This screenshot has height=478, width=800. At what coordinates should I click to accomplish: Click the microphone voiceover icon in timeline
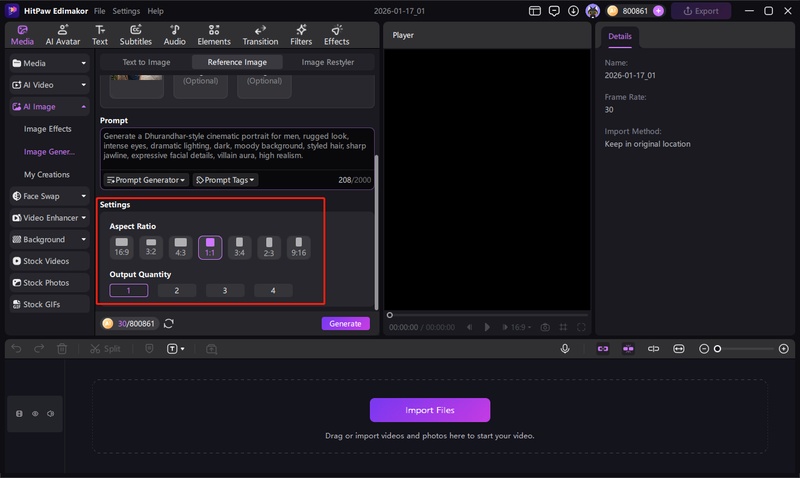[565, 349]
